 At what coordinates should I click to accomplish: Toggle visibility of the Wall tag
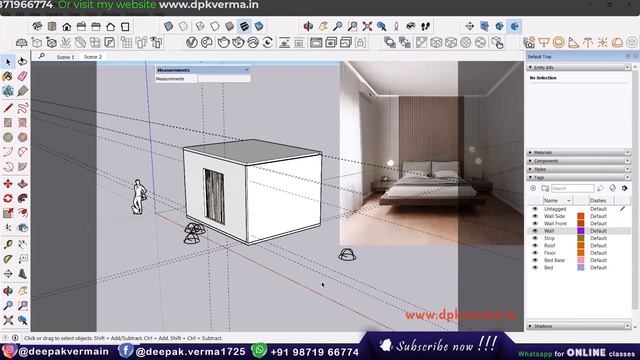[535, 231]
